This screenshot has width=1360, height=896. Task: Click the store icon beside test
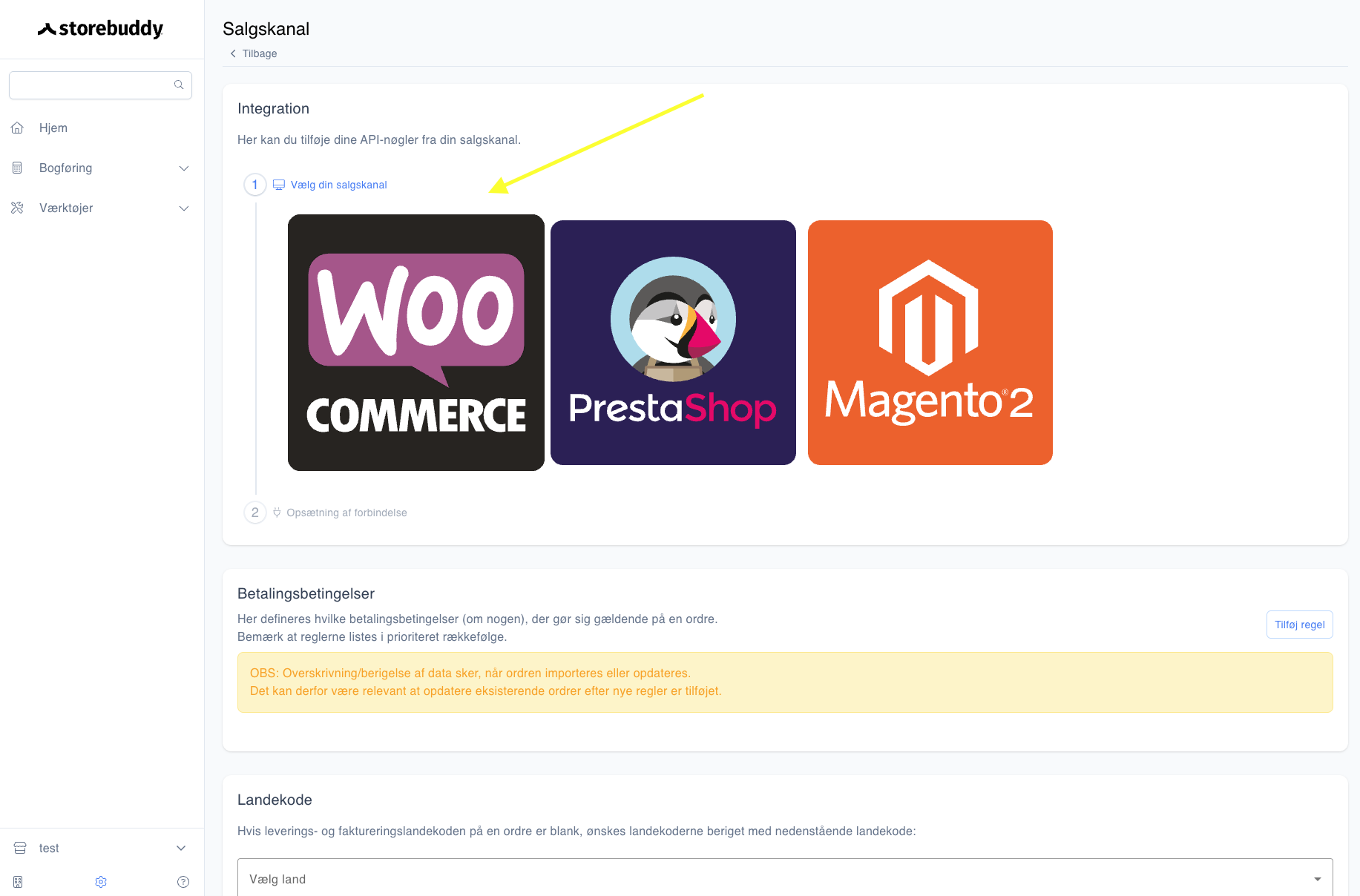pyautogui.click(x=20, y=848)
